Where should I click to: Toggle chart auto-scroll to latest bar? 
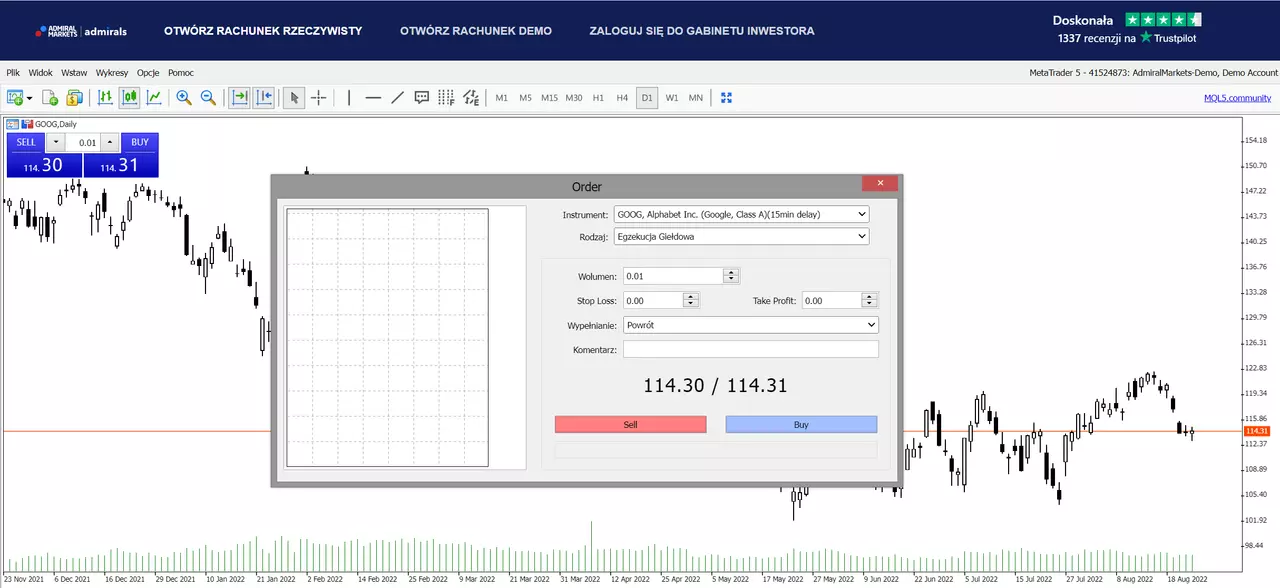click(239, 97)
